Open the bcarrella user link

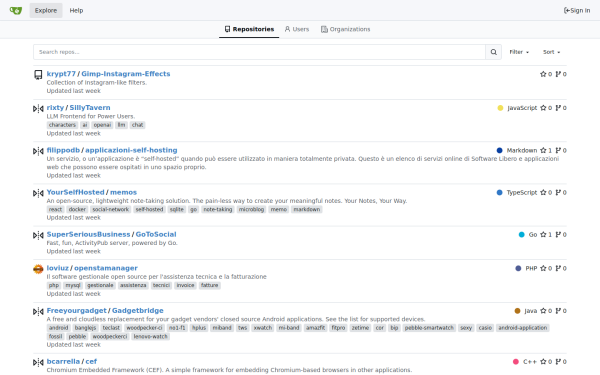click(63, 361)
